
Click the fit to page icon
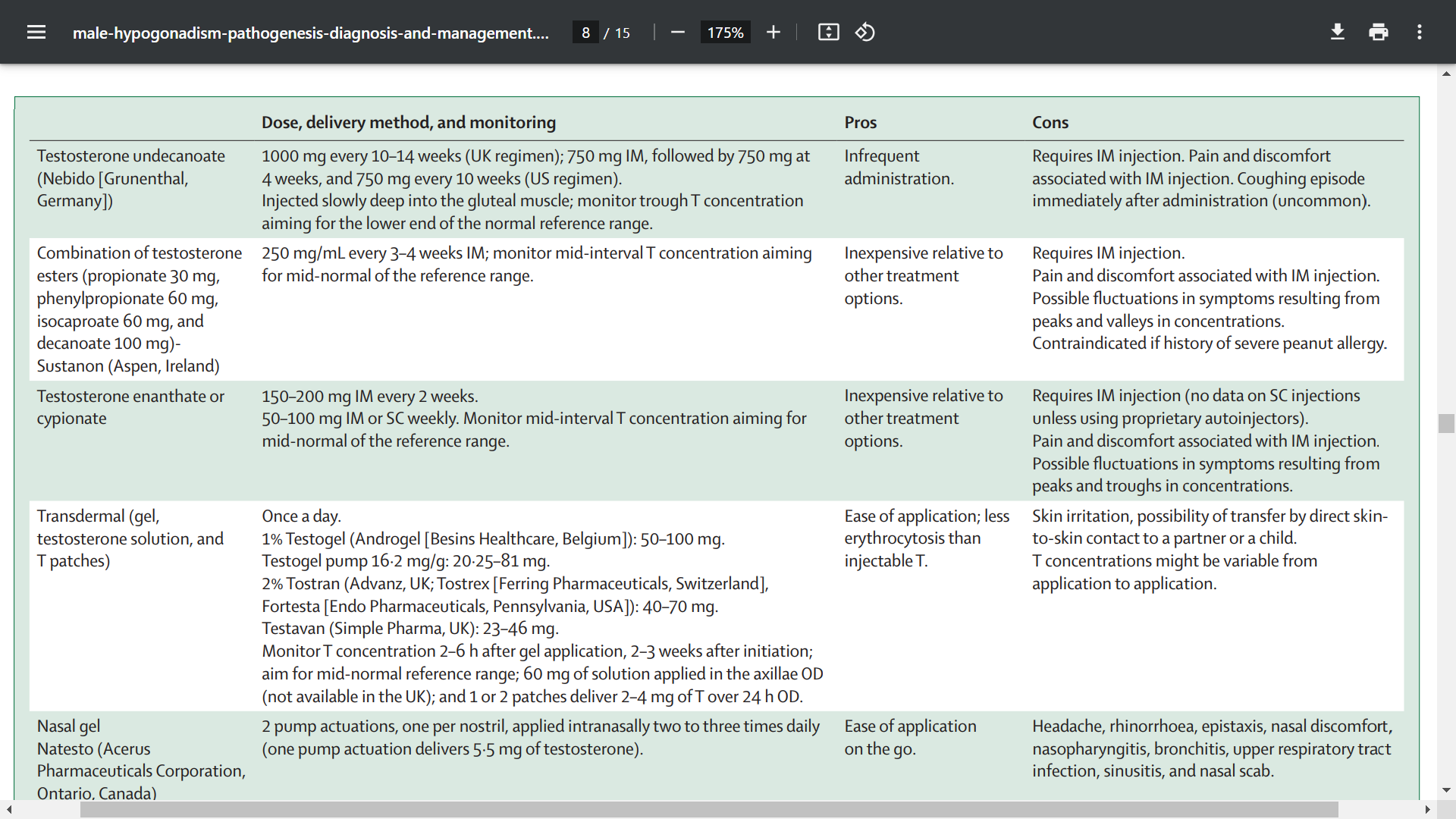point(828,33)
